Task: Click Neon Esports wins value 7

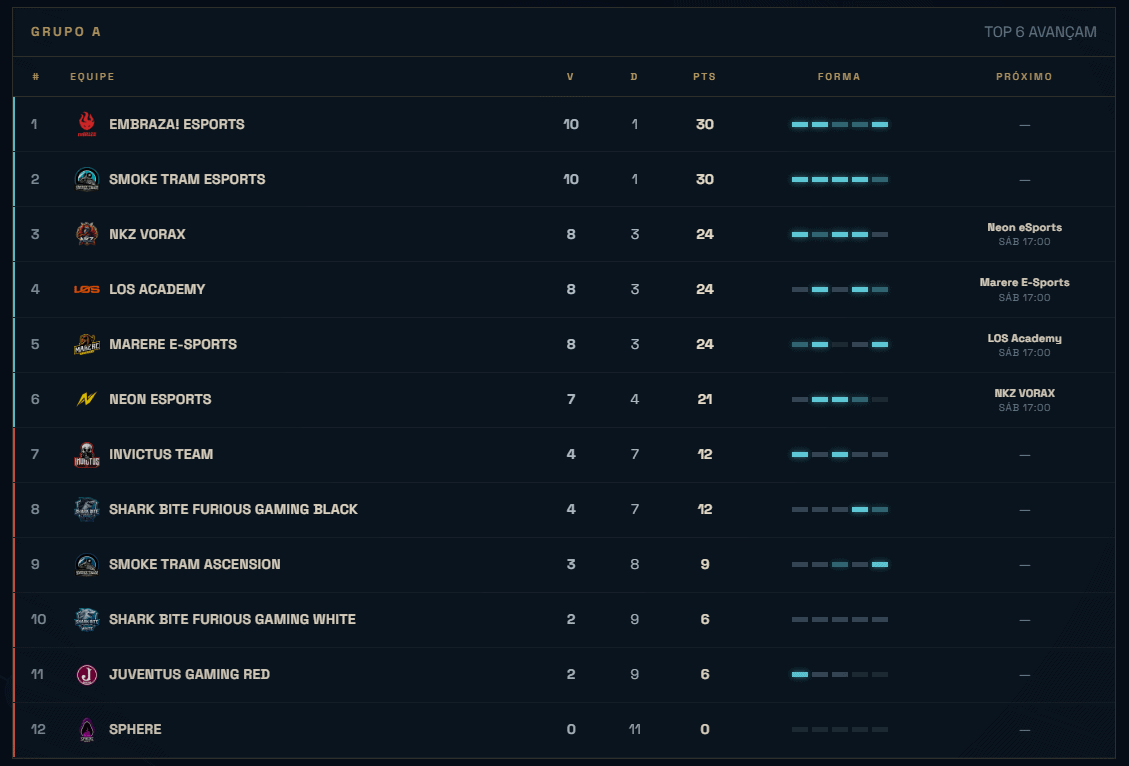Action: point(571,399)
